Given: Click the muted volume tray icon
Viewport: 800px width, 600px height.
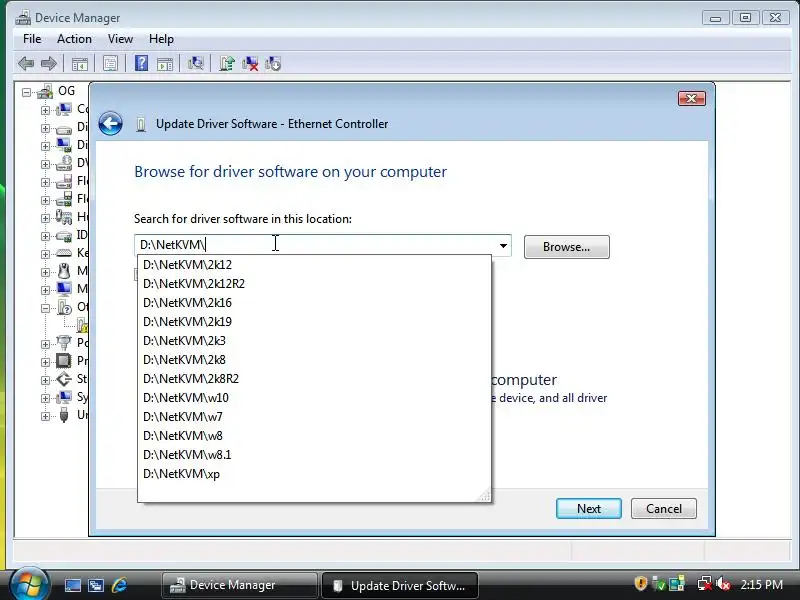Looking at the screenshot, I should 723,583.
